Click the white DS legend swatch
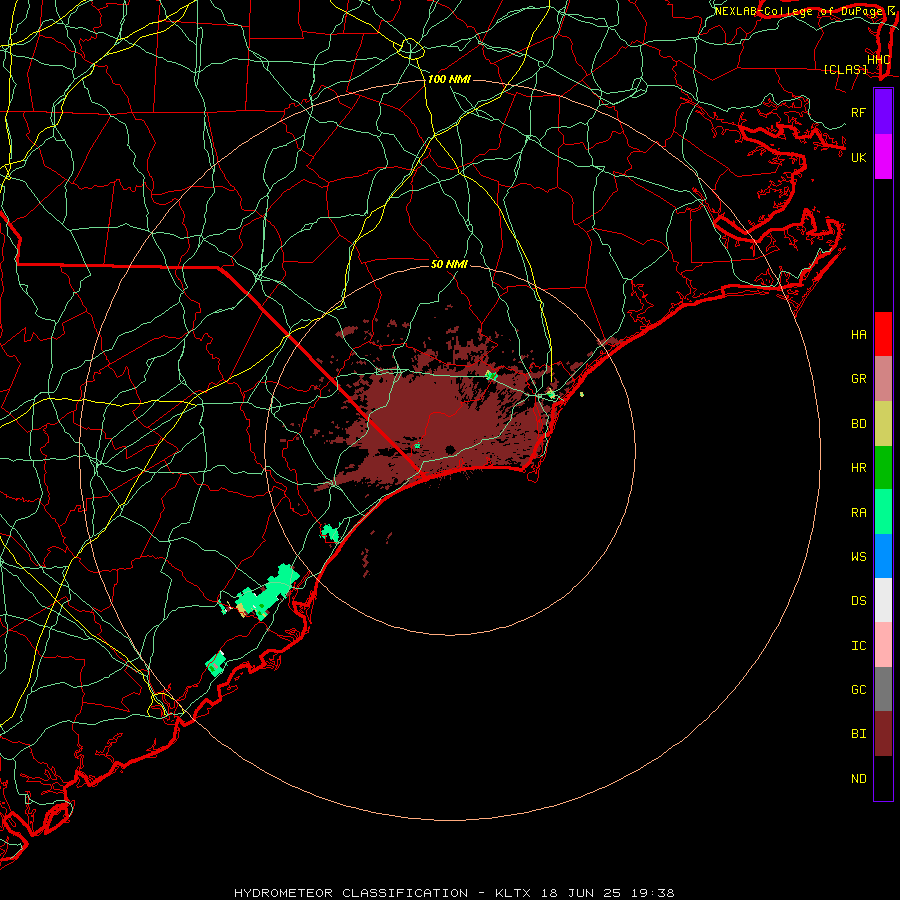 [883, 600]
